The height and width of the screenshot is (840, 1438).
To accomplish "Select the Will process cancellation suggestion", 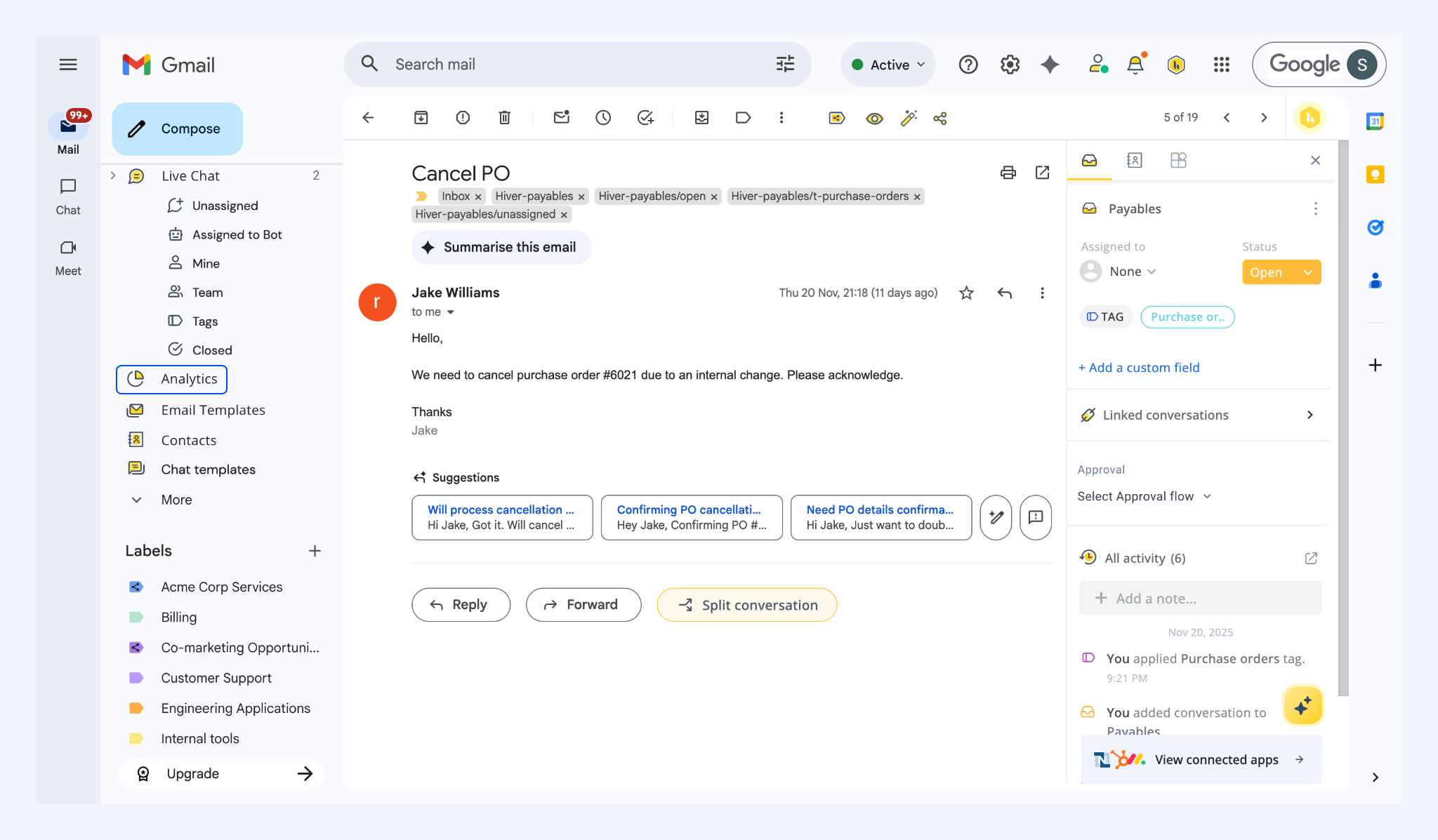I will [x=502, y=517].
